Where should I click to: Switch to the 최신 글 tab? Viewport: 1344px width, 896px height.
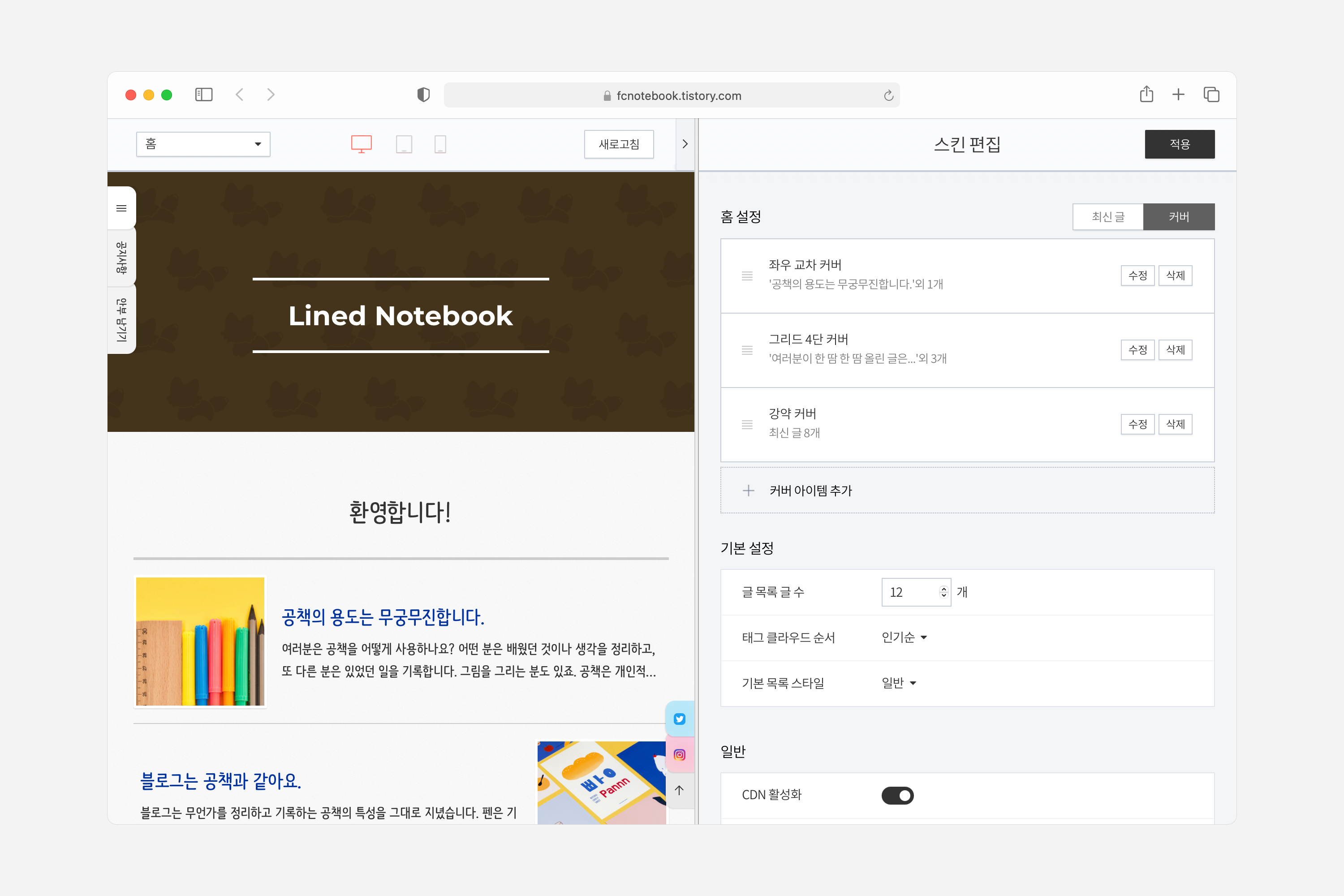click(x=1107, y=216)
